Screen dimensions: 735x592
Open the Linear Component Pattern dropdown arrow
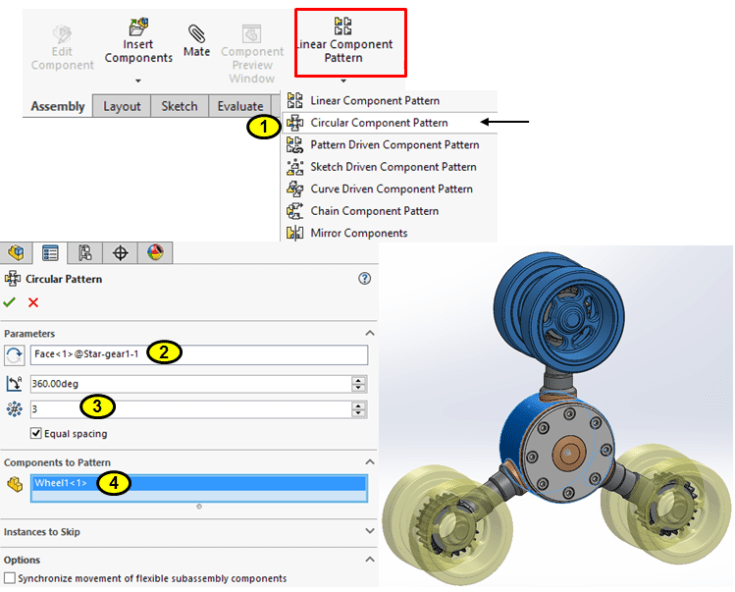(344, 81)
